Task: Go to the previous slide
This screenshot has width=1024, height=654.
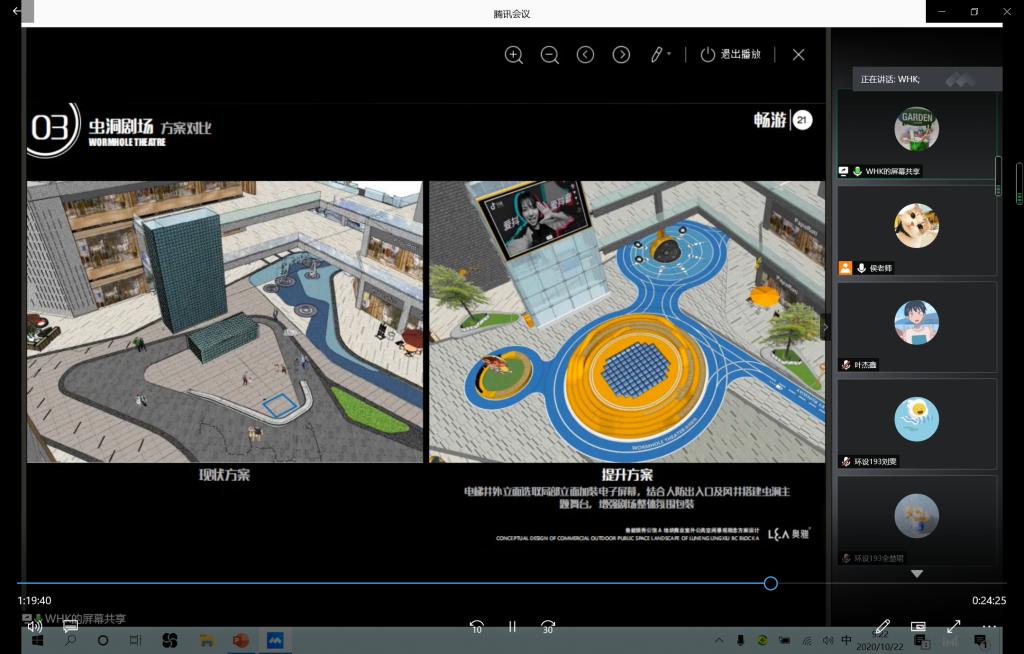Action: coord(585,55)
